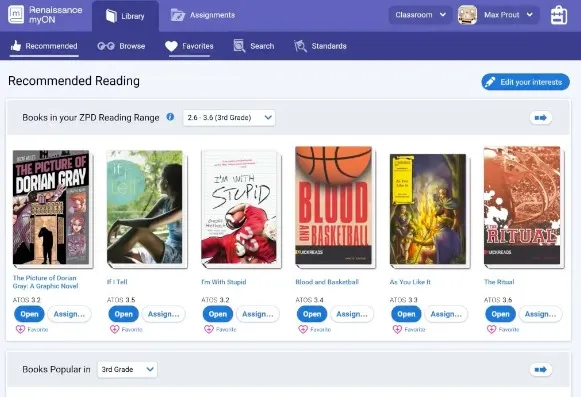Open the Search sub-tab

[254, 46]
